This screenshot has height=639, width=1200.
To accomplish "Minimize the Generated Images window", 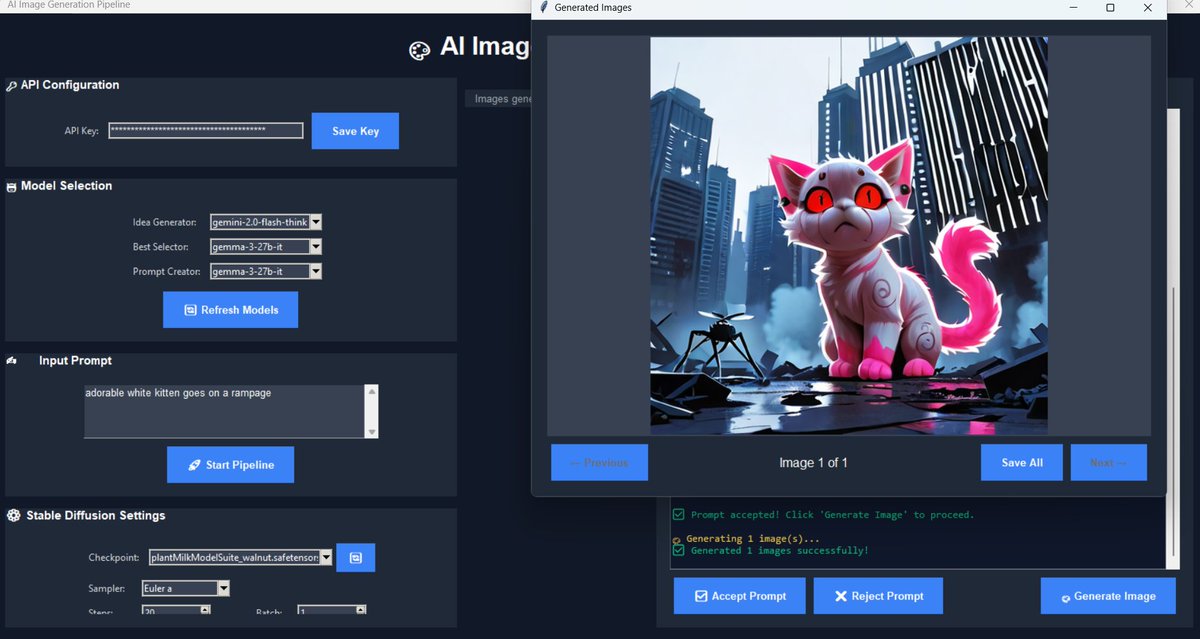I will 1073,8.
